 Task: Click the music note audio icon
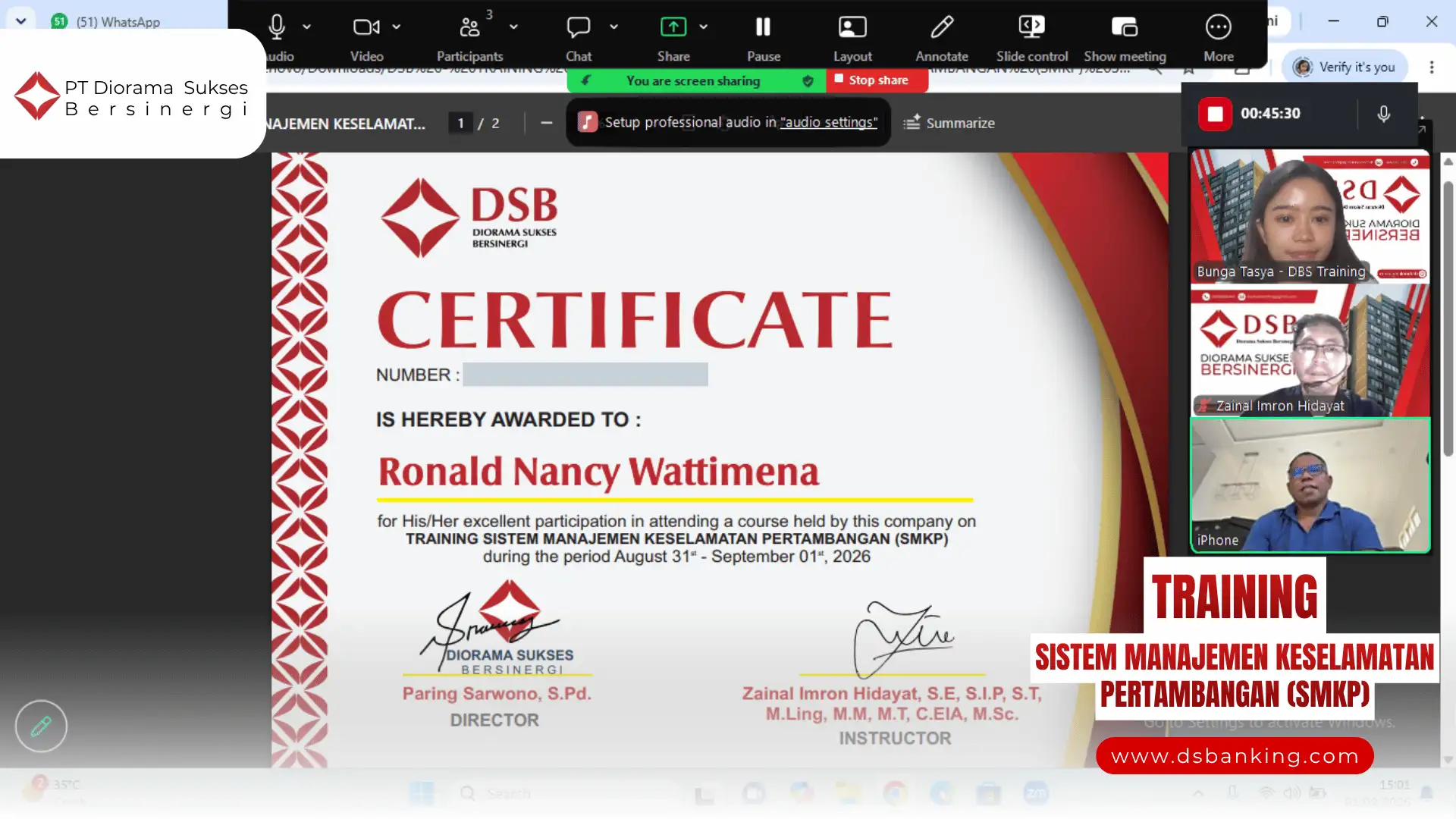tap(588, 122)
